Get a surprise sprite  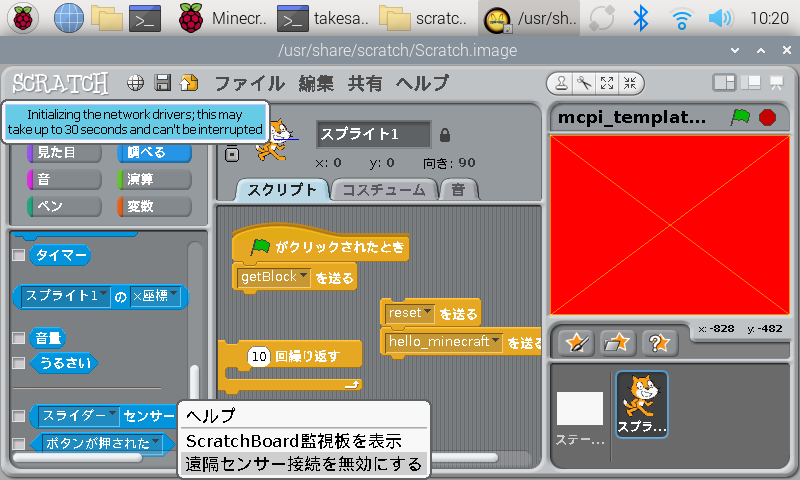(x=659, y=342)
